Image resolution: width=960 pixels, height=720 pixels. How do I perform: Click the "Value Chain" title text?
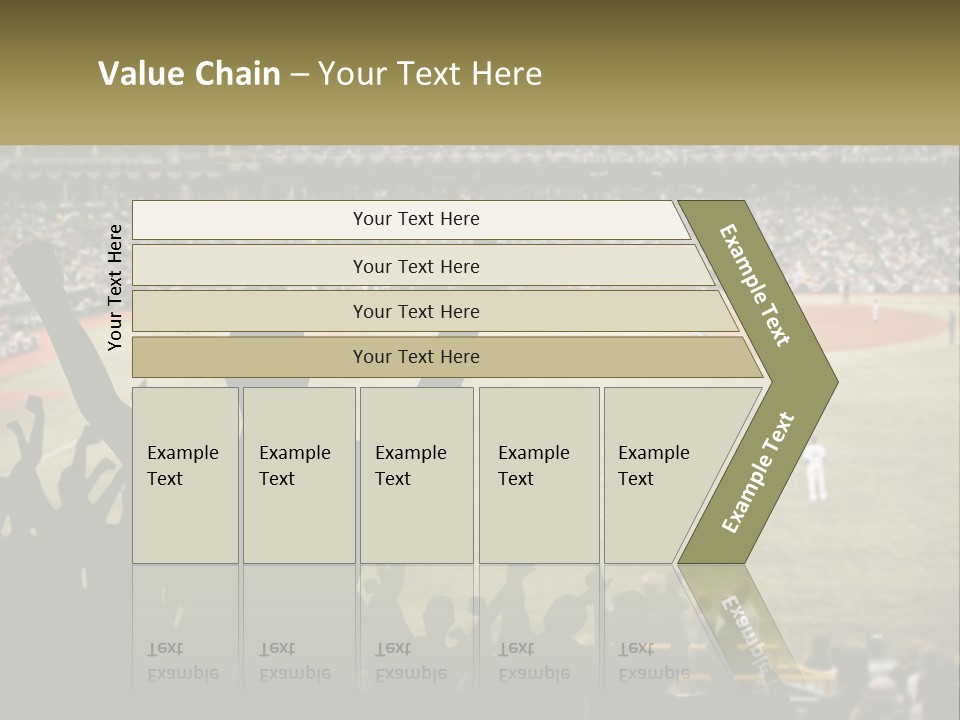(189, 74)
